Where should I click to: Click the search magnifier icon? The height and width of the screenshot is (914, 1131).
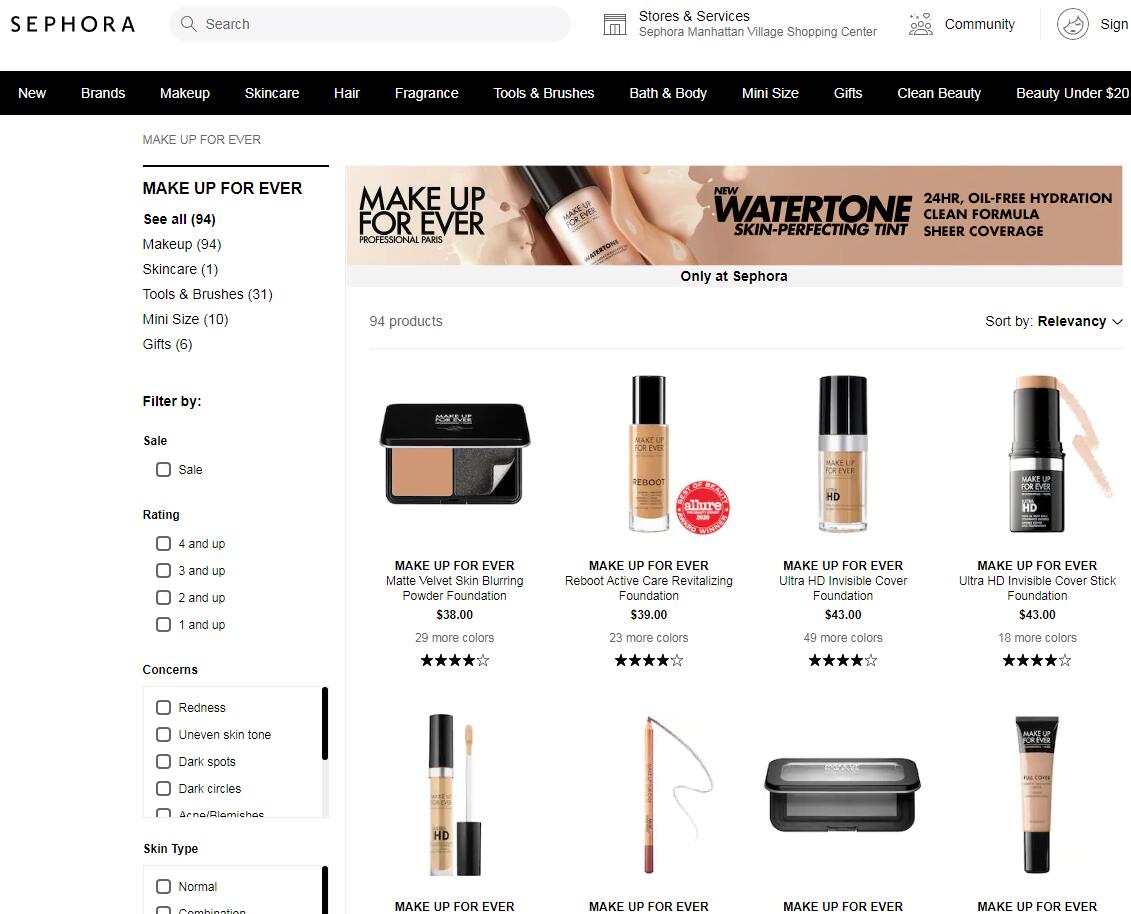click(188, 24)
